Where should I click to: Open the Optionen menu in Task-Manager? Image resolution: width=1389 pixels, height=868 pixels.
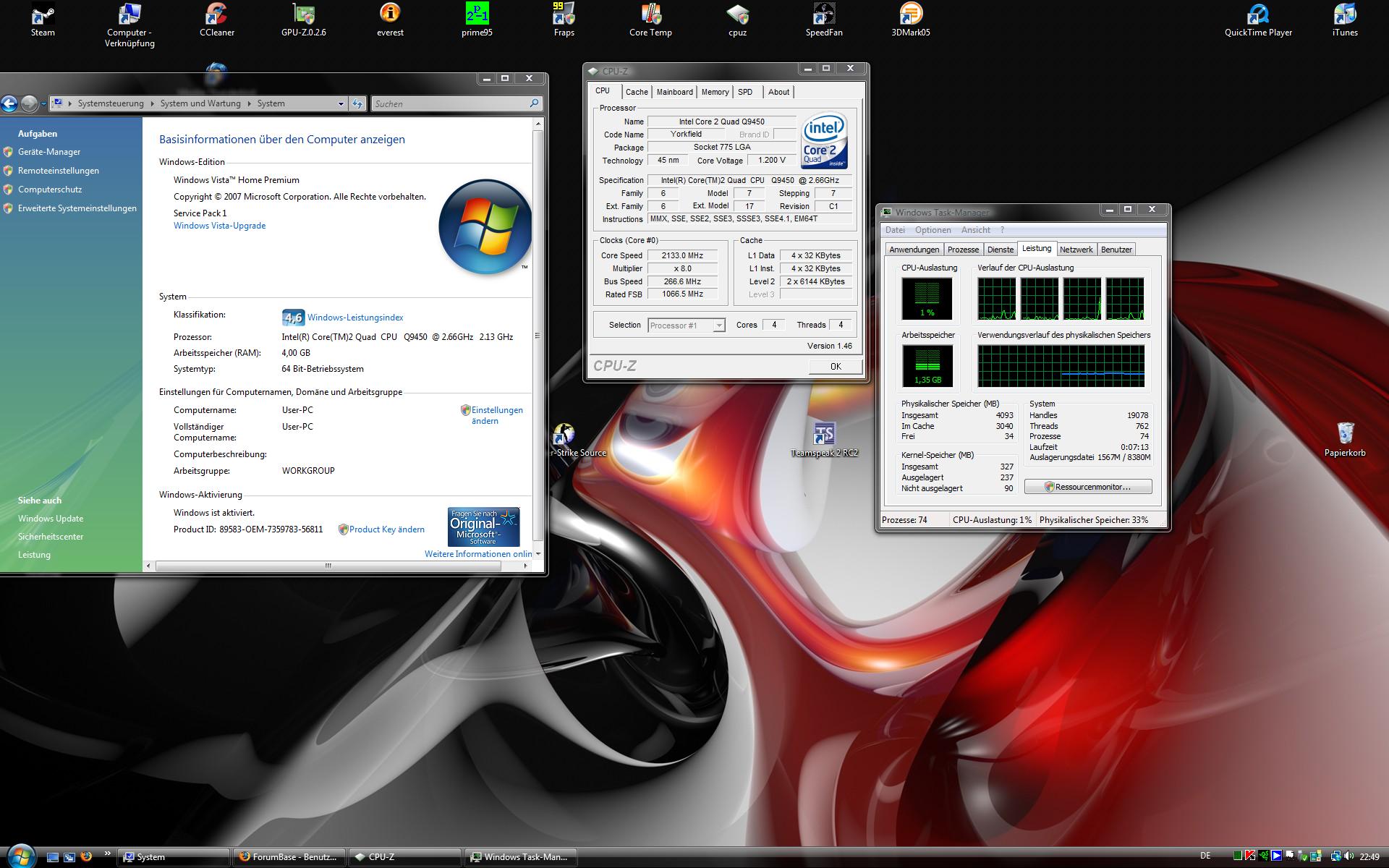933,230
